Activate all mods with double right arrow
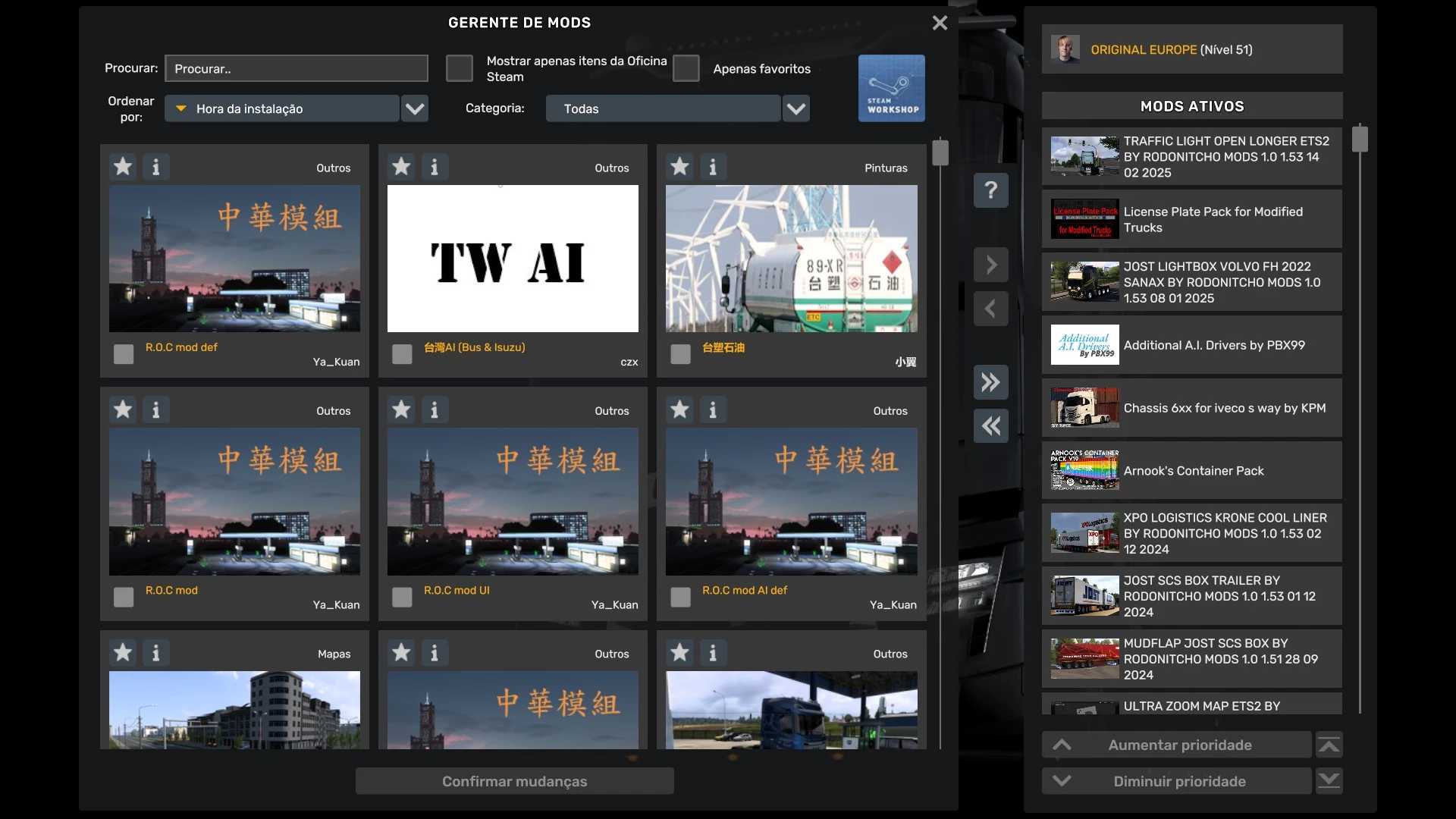Viewport: 1456px width, 819px height. [x=990, y=382]
